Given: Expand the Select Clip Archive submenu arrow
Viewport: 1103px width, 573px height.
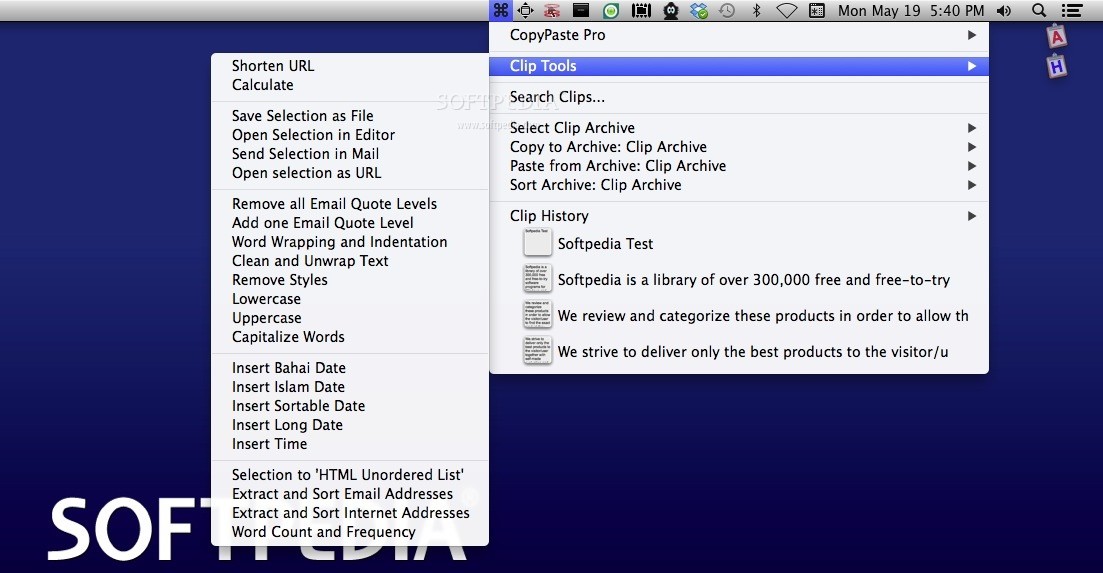Looking at the screenshot, I should [x=971, y=128].
